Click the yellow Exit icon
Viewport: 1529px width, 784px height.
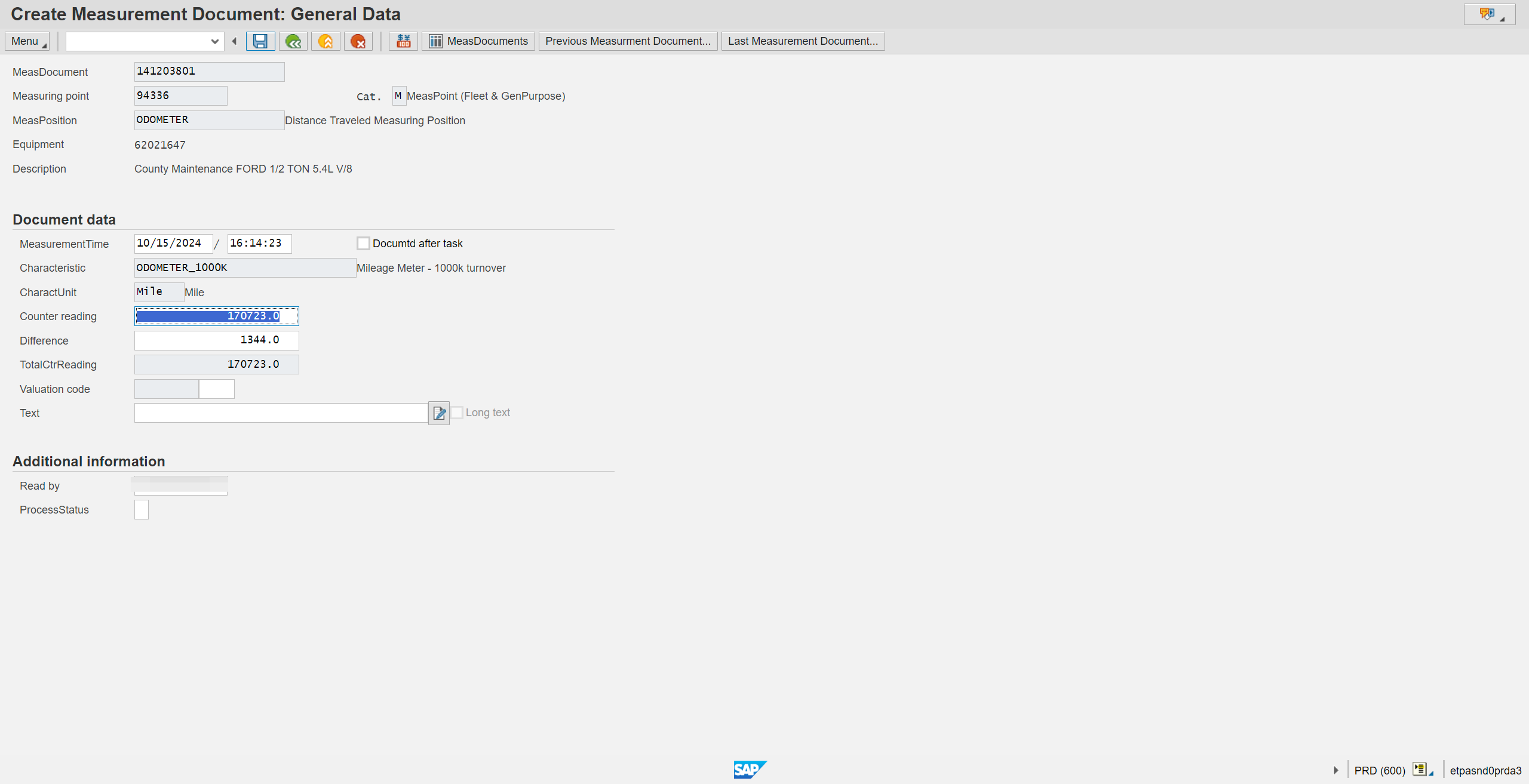[326, 41]
